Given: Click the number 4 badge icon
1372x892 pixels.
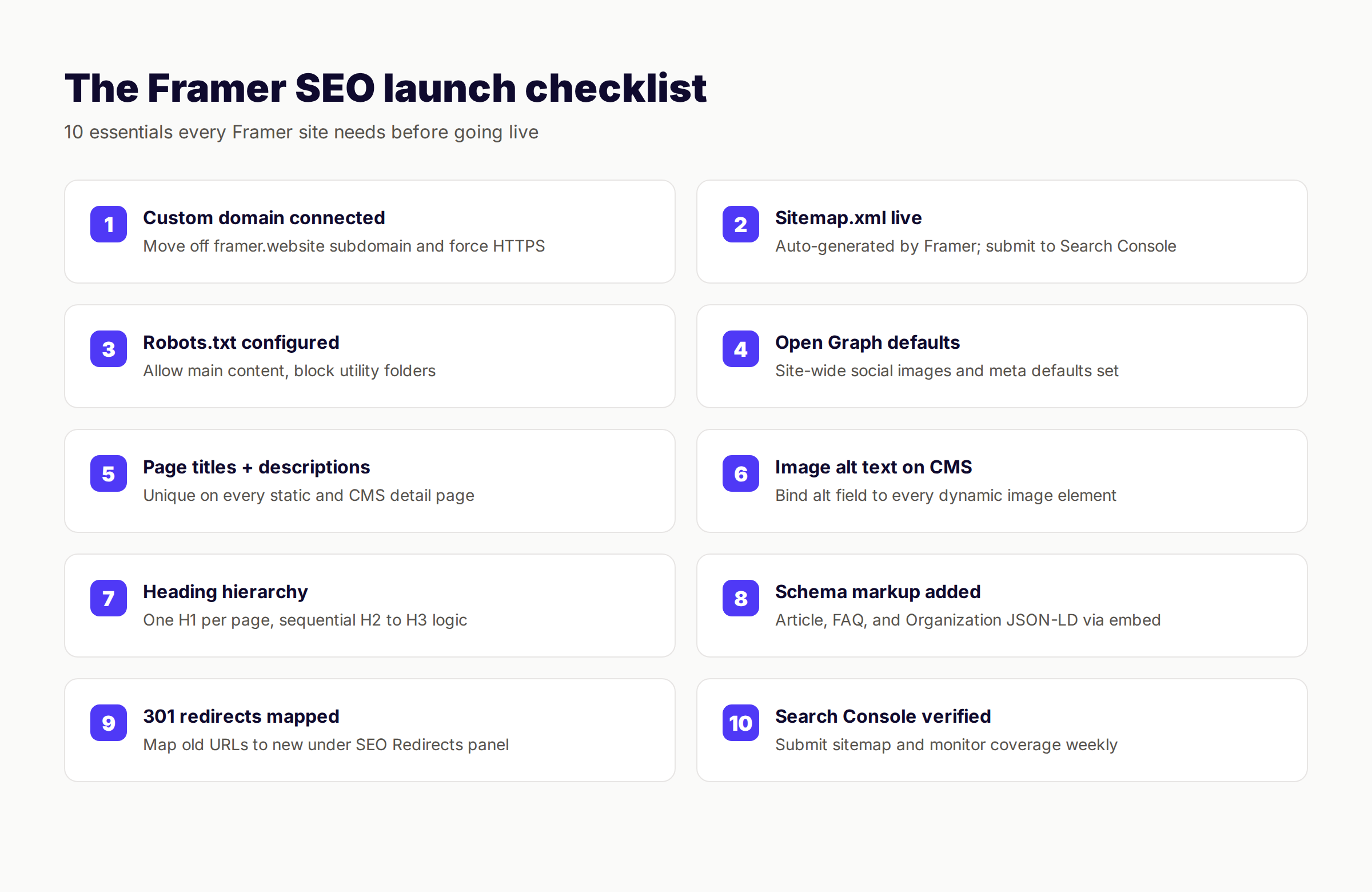Looking at the screenshot, I should [x=741, y=349].
